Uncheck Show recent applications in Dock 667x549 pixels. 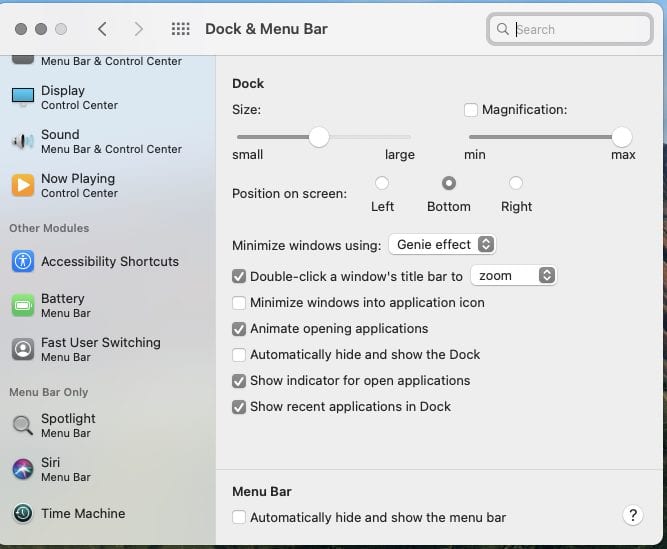click(239, 407)
